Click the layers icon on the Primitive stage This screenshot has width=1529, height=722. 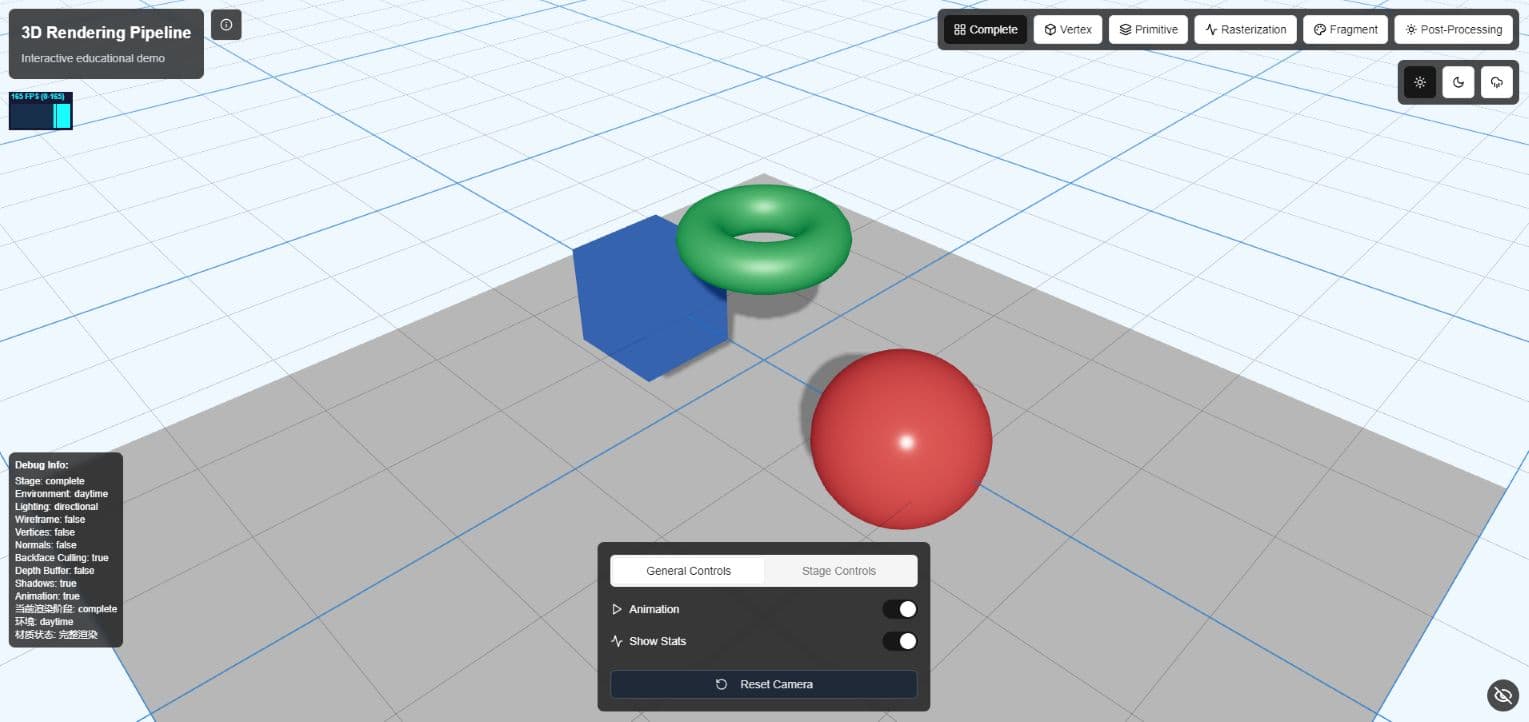[x=1123, y=29]
